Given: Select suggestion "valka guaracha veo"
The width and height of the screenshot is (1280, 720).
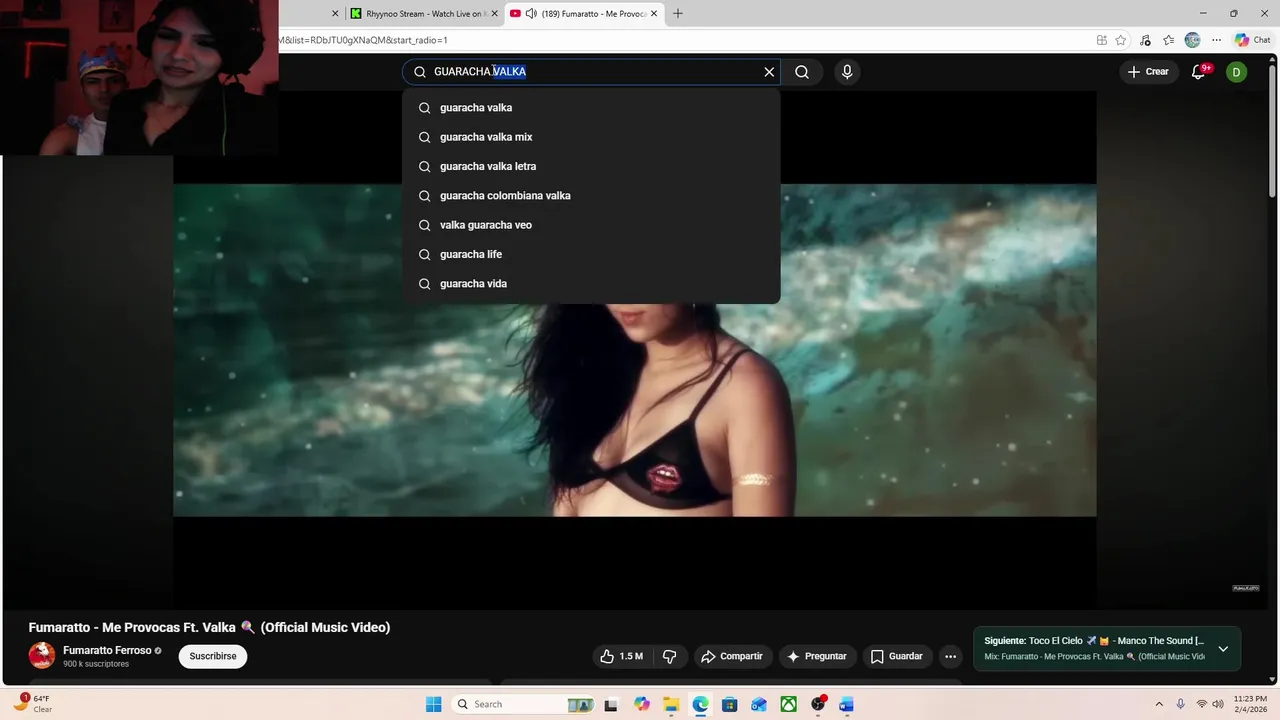Looking at the screenshot, I should pyautogui.click(x=591, y=225).
